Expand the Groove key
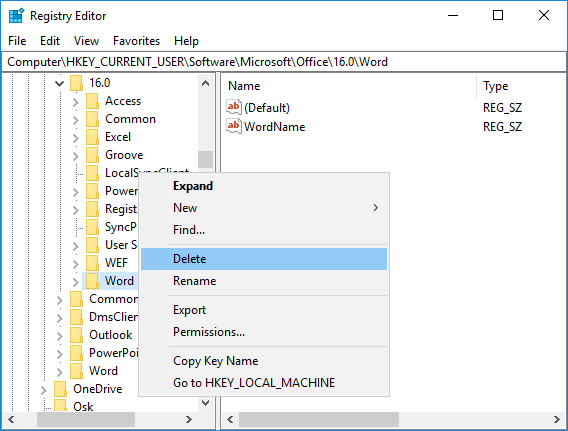 tap(75, 155)
